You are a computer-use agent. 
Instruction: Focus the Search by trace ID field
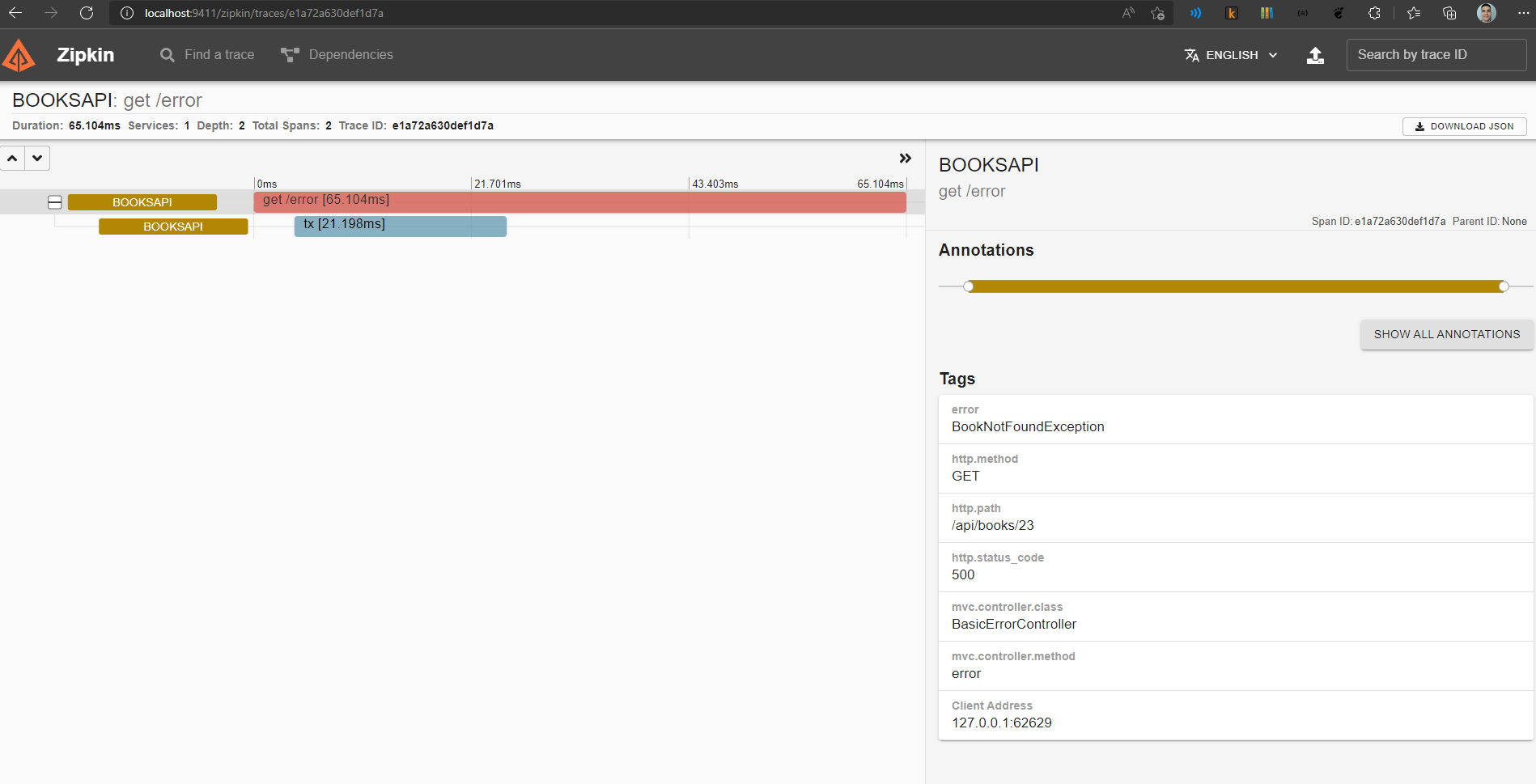1436,55
